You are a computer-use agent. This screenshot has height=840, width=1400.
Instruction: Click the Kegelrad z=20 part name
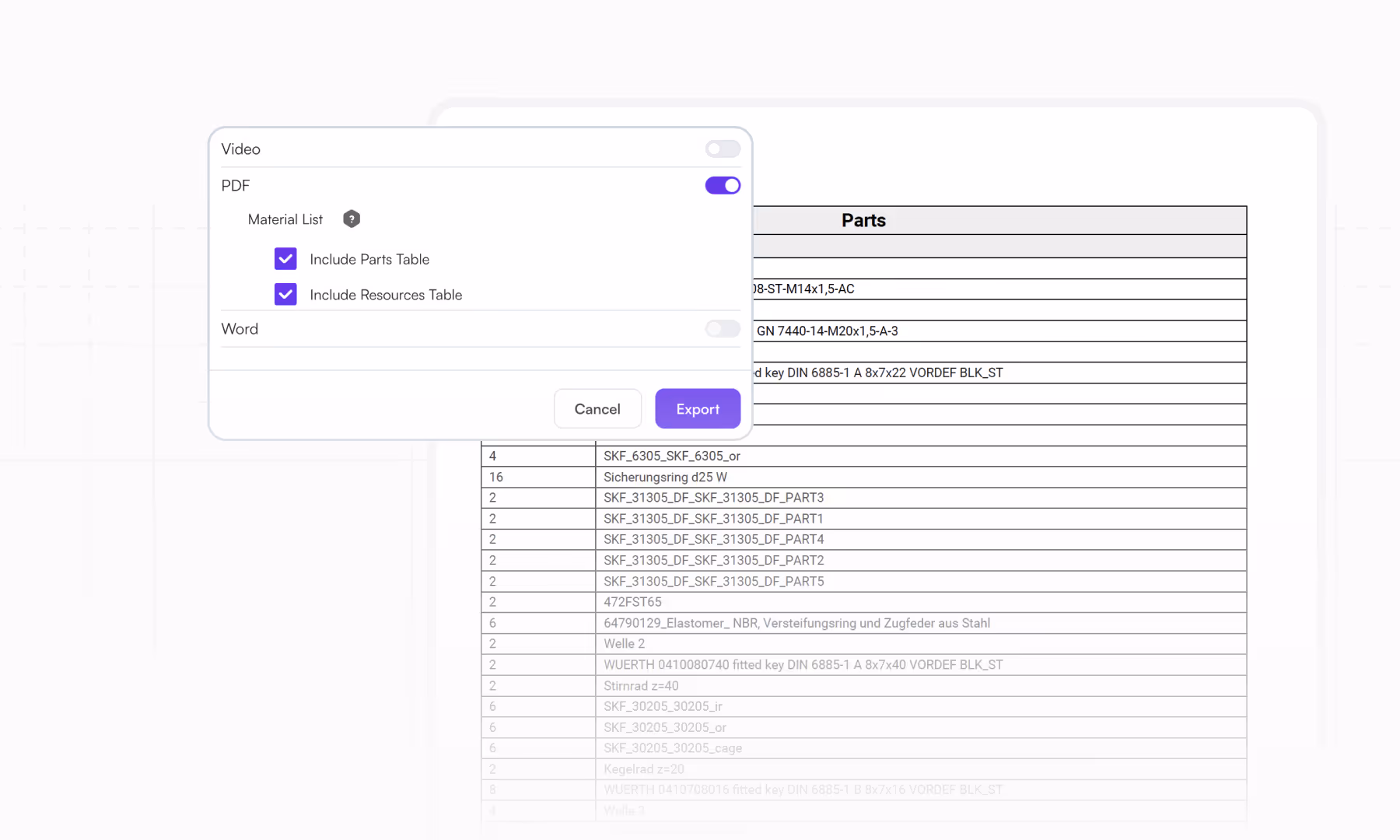coord(644,769)
